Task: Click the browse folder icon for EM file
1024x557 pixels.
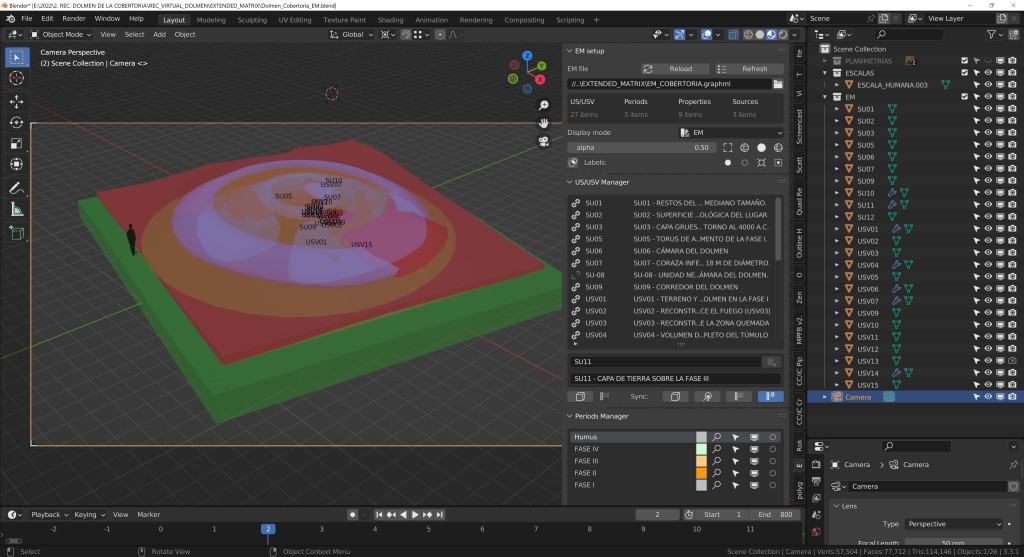Action: tap(777, 84)
